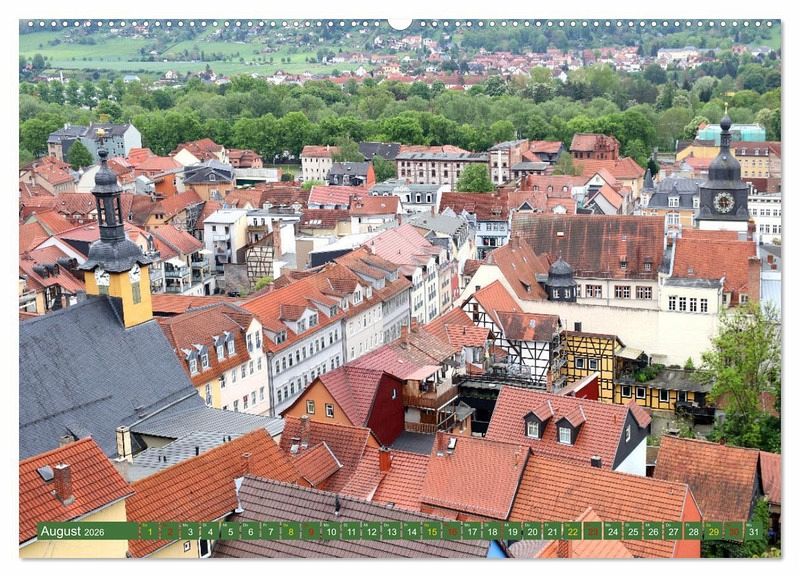Viewport: 800px width, 577px height.
Task: Select date cell 13 in calendar strip
Action: [x=391, y=531]
